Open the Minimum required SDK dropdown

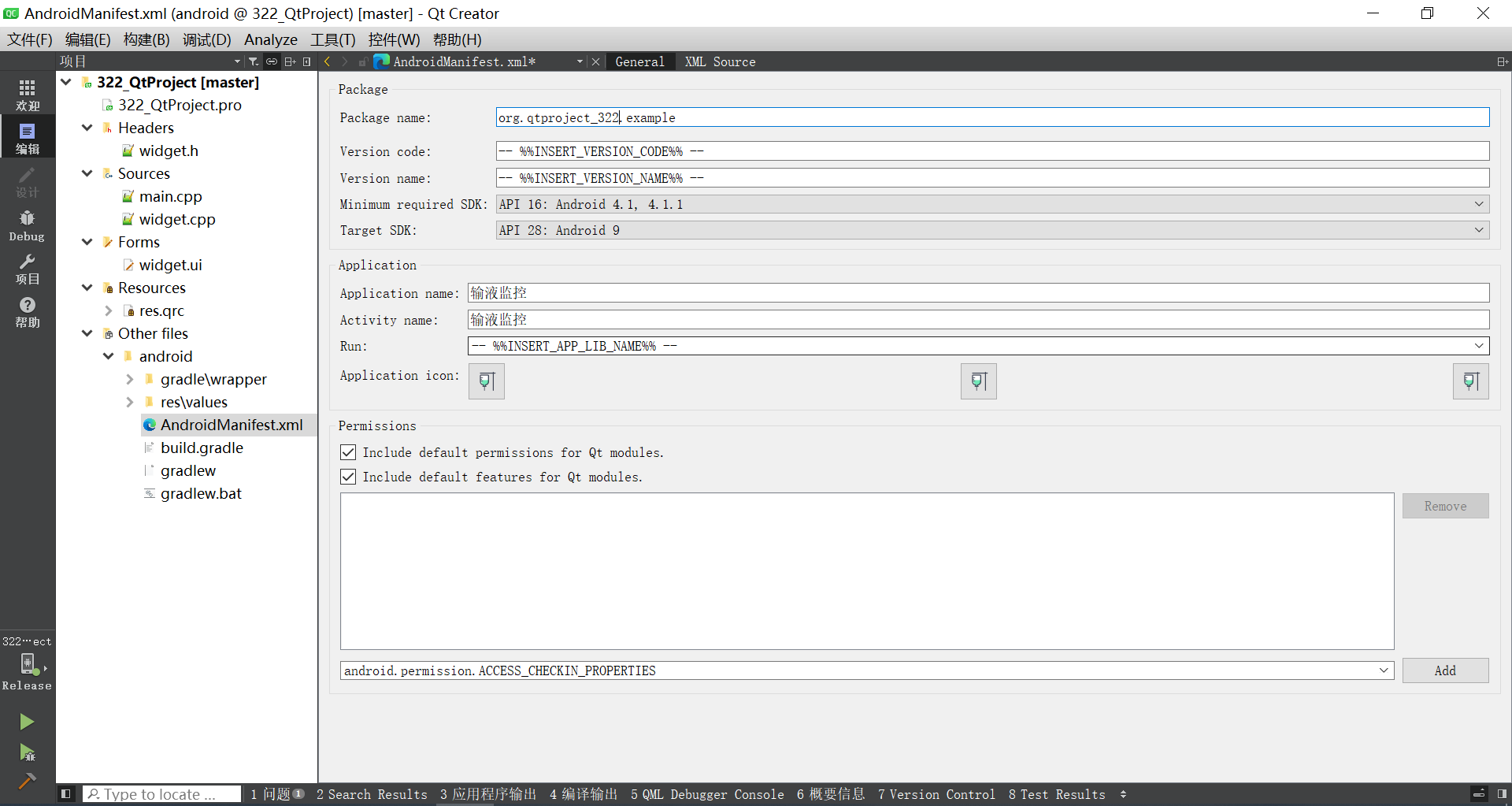pyautogui.click(x=992, y=204)
